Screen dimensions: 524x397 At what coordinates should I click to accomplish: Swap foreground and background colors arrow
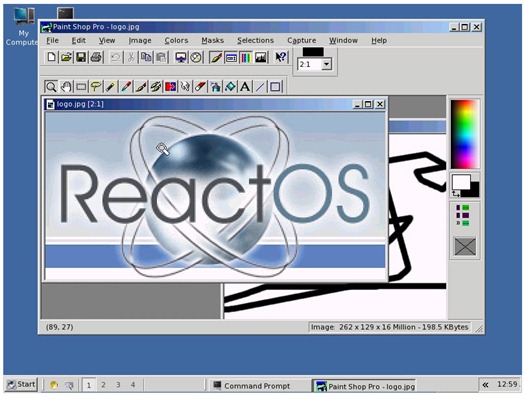tap(456, 194)
